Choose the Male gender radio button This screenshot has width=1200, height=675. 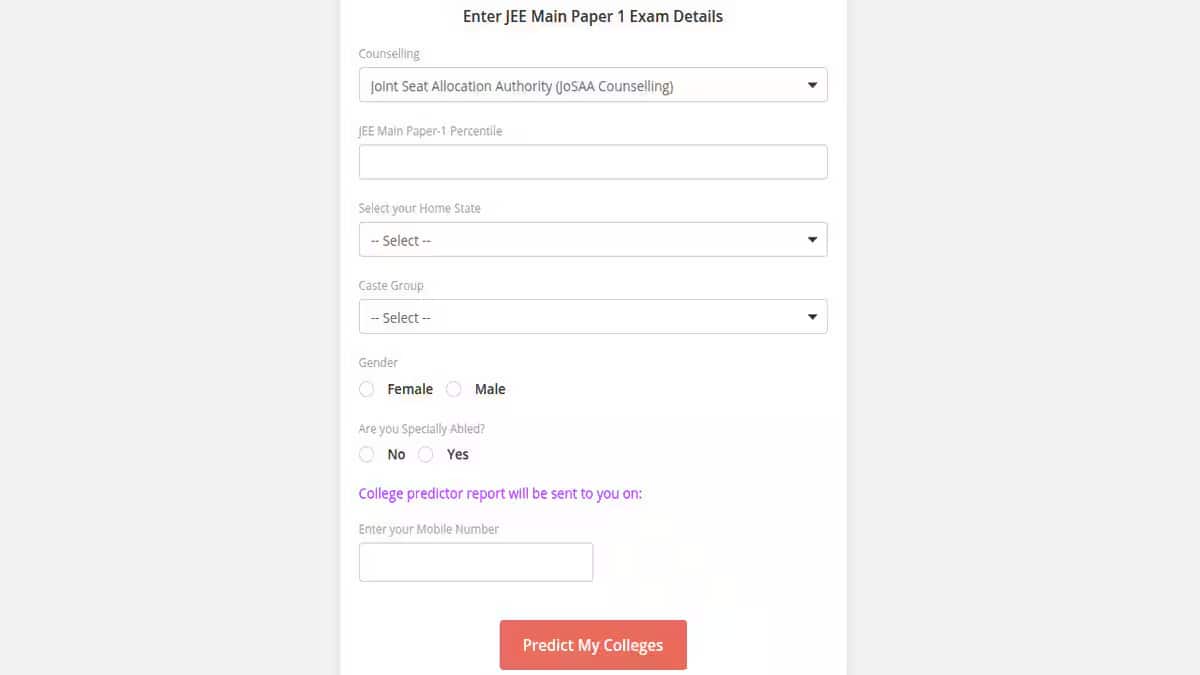(454, 389)
